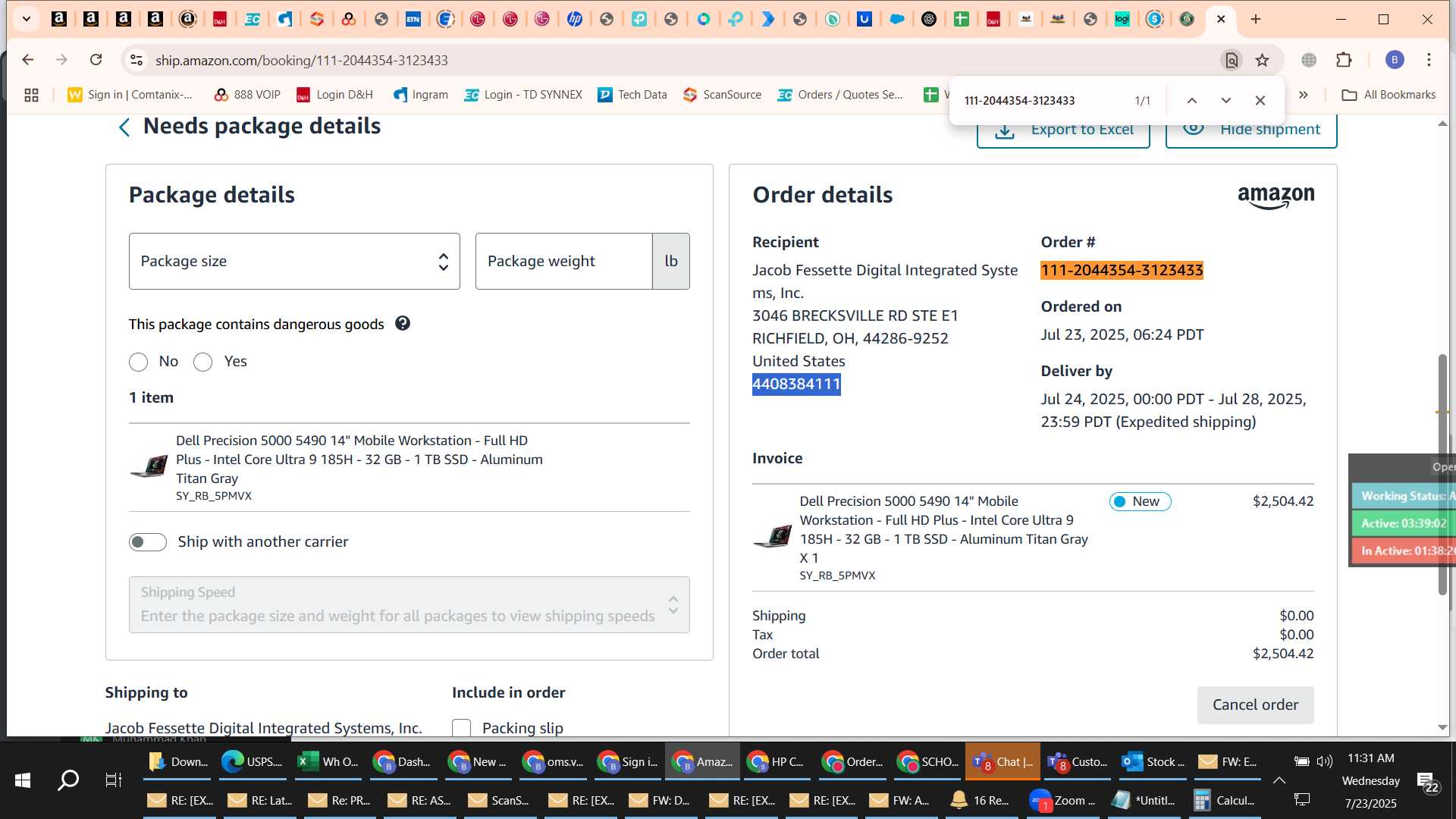This screenshot has width=1456, height=819.
Task: Click Dell laptop thumbnail in Invoice
Action: 772,536
